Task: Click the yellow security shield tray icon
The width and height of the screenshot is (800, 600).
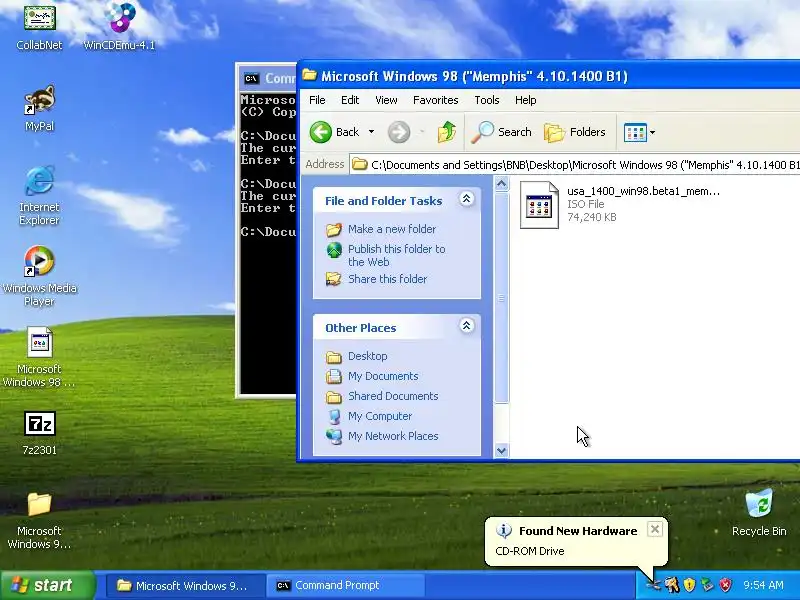Action: pyautogui.click(x=689, y=585)
